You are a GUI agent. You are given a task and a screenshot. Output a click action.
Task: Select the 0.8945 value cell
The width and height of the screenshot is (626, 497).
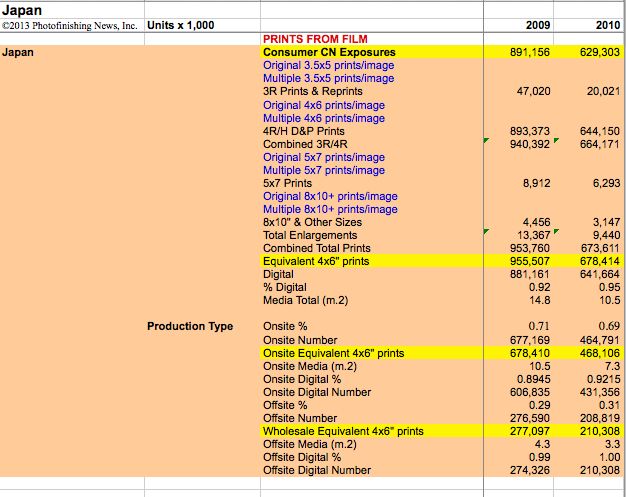pyautogui.click(x=533, y=379)
